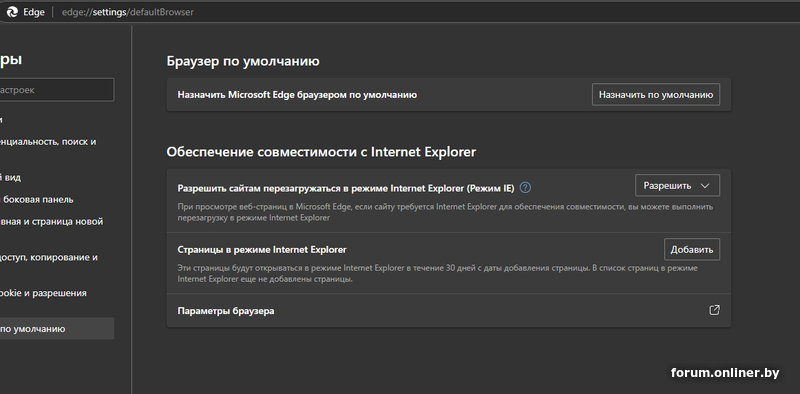
Task: Open the по умолчанию sidebar item
Action: 57,329
